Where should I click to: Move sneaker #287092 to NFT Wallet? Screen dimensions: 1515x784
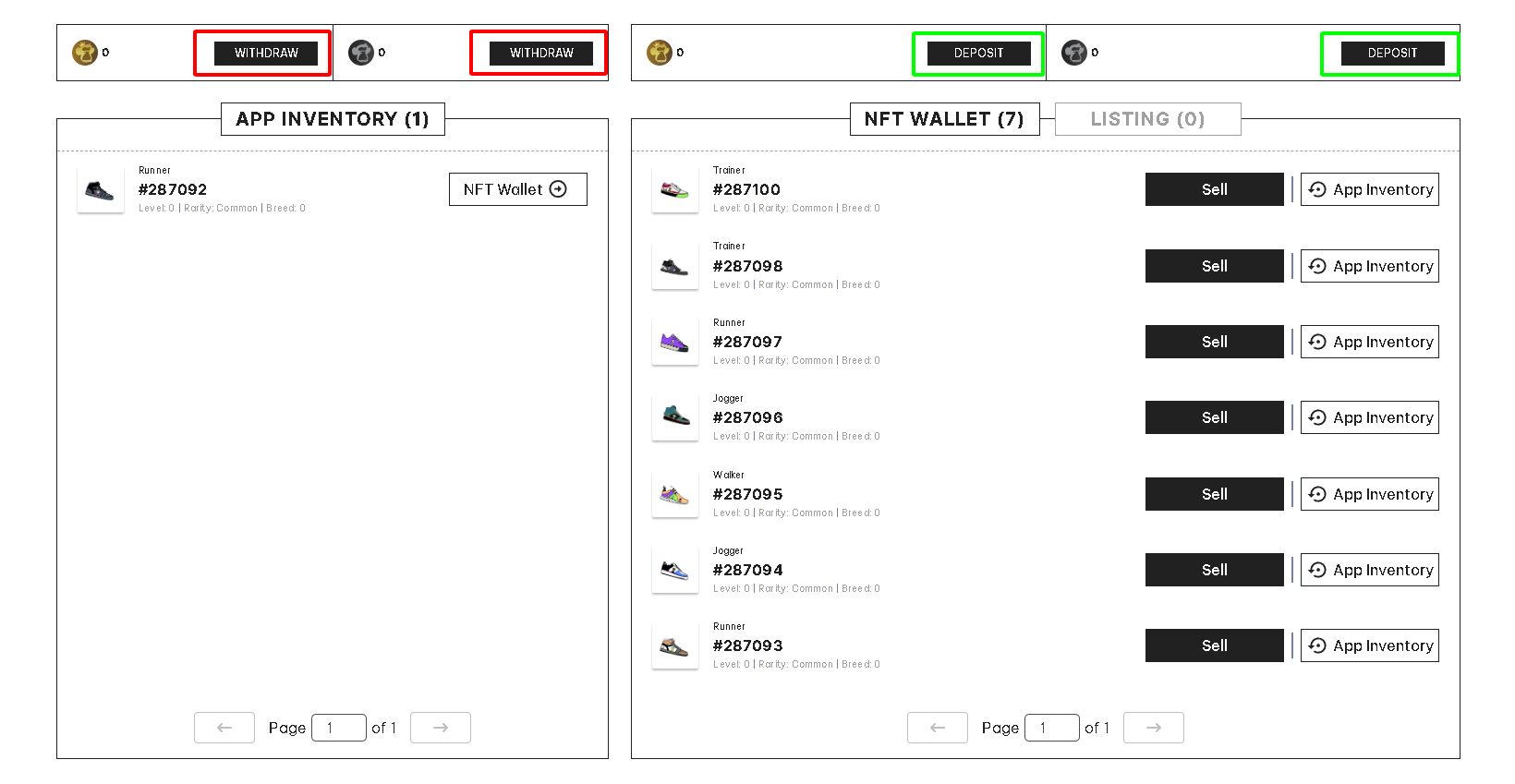tap(517, 189)
